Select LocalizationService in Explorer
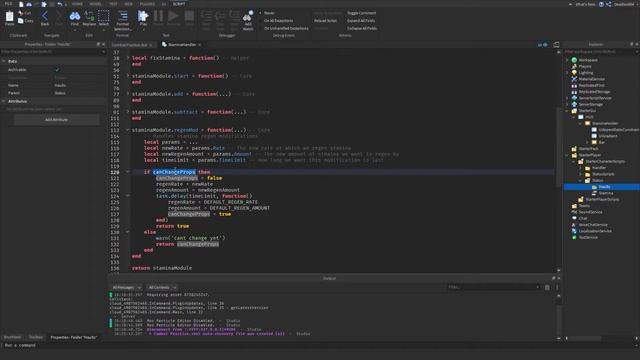The width and height of the screenshot is (640, 360). coord(595,231)
